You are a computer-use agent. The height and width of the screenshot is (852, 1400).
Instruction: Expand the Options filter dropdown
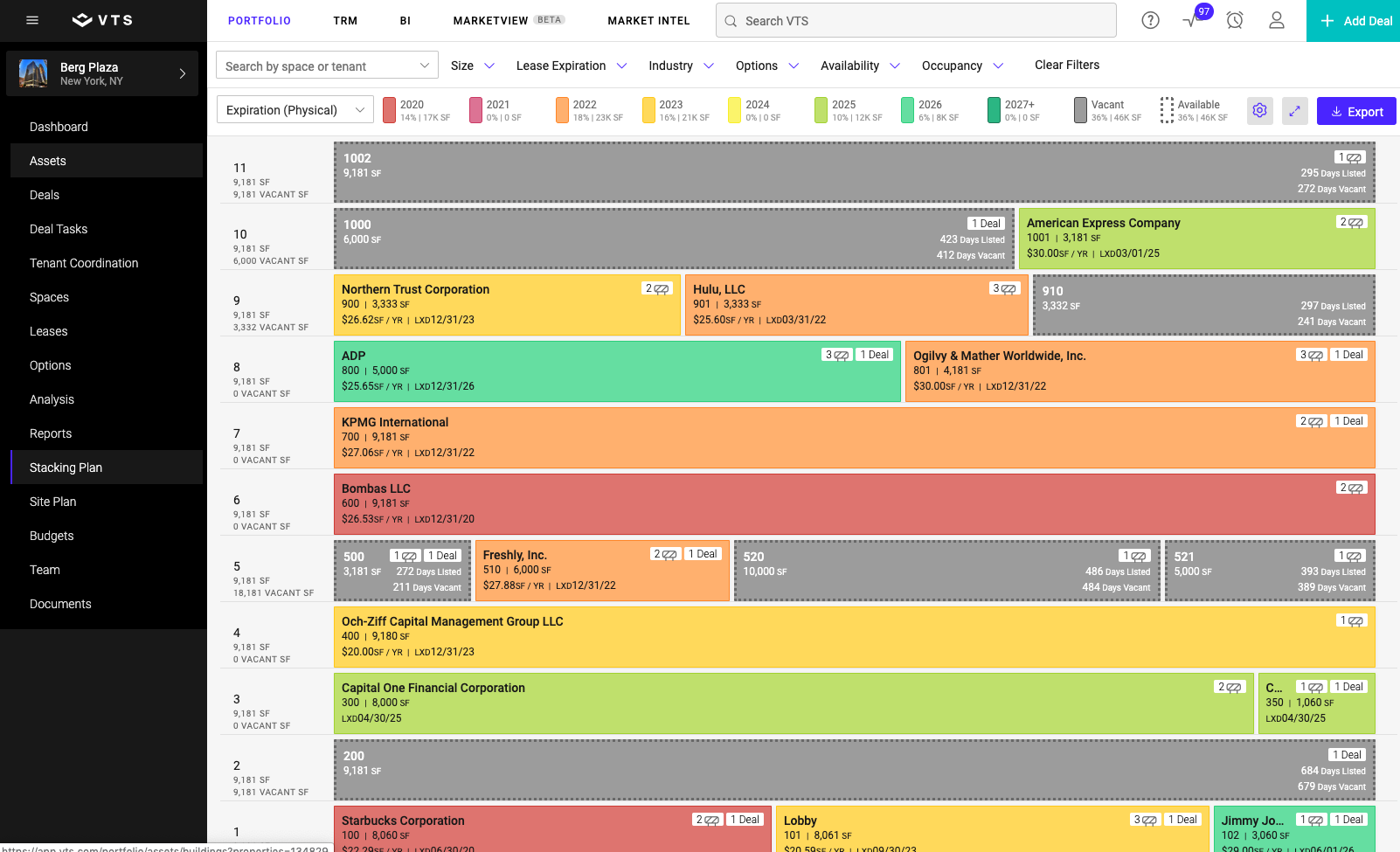pos(766,66)
